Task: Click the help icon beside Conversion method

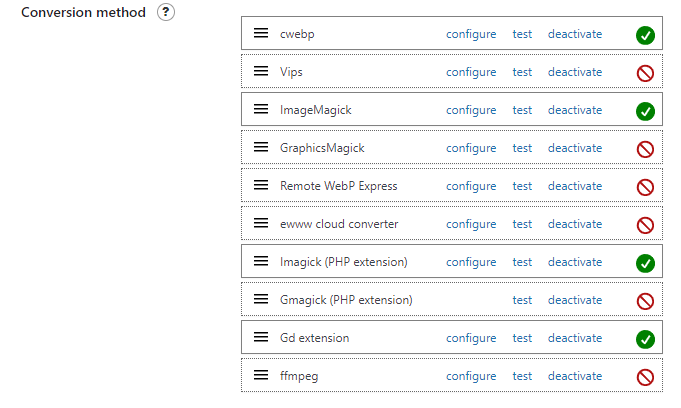Action: pyautogui.click(x=168, y=13)
